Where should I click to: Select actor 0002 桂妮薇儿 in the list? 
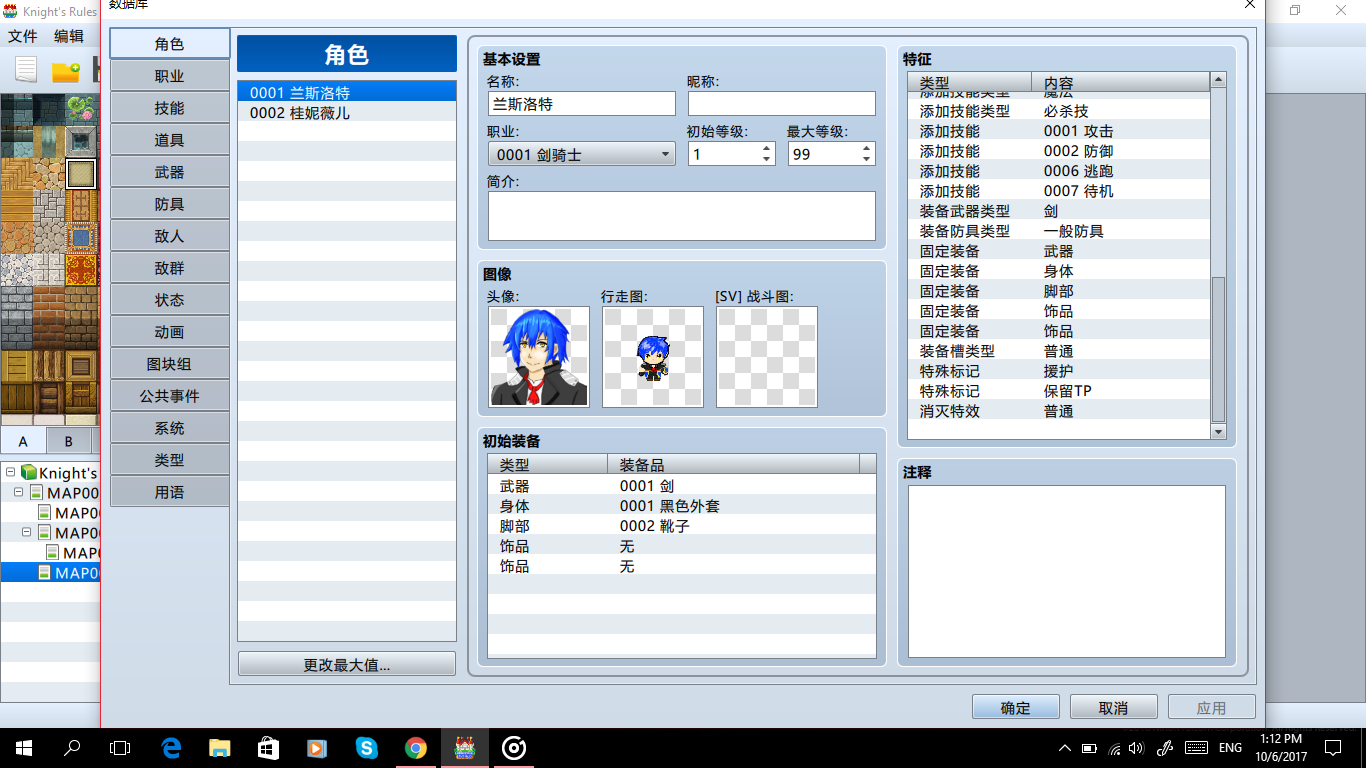pyautogui.click(x=347, y=113)
